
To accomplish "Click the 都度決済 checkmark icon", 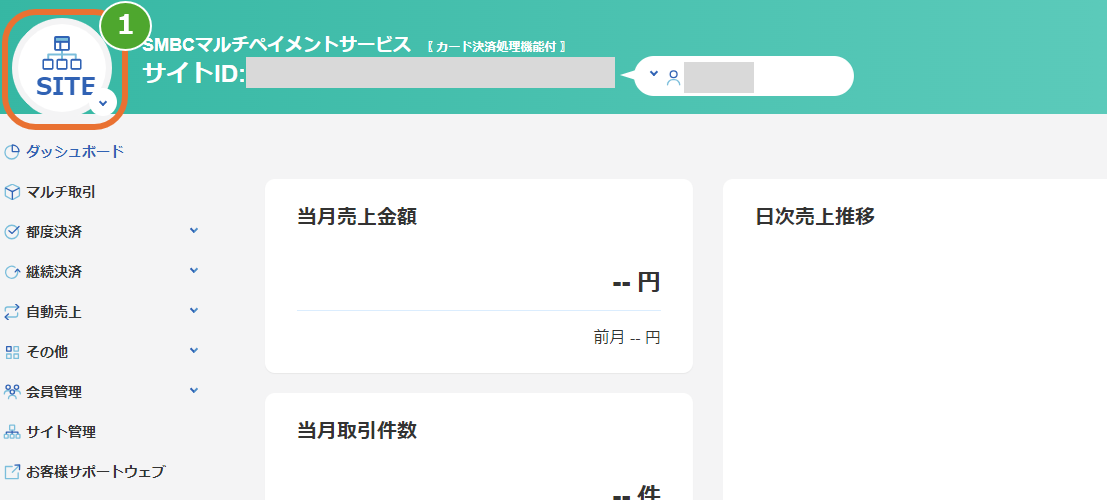I will (11, 232).
